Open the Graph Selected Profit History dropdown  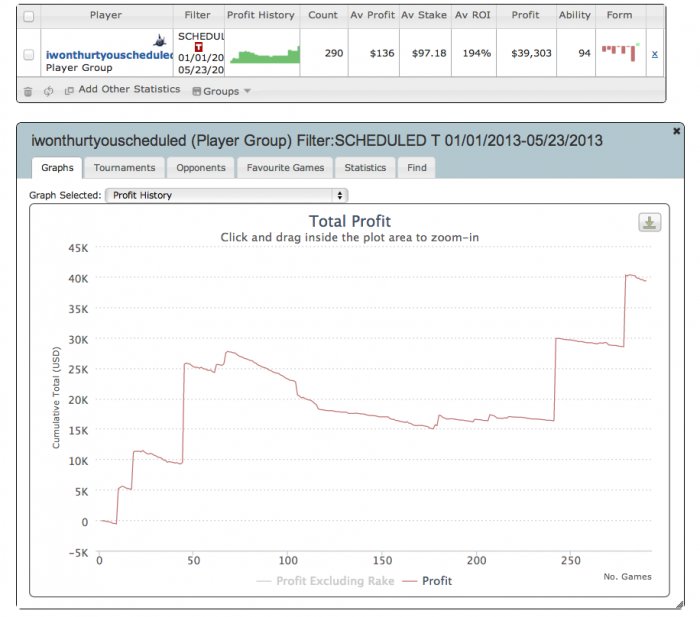coord(226,195)
